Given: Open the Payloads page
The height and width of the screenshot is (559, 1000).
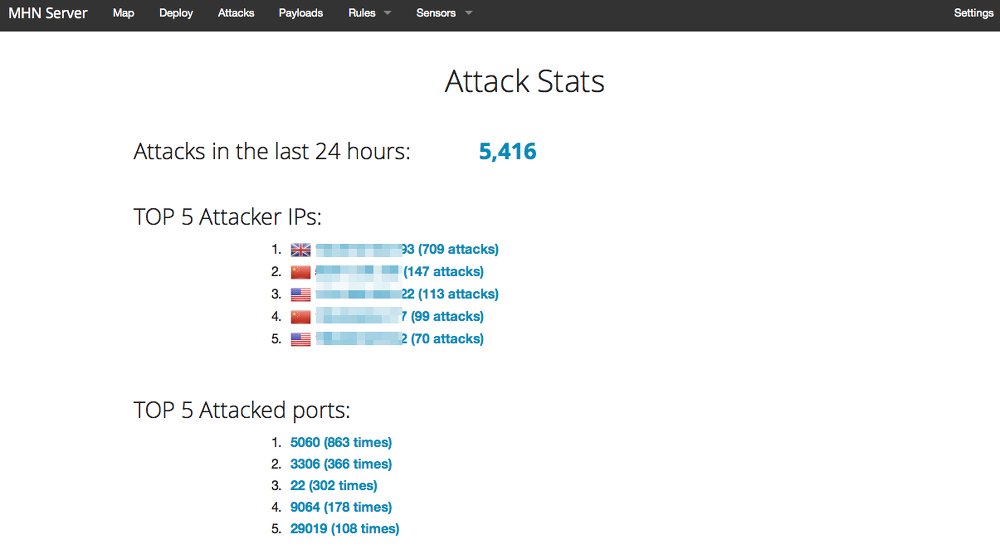Looking at the screenshot, I should (300, 13).
